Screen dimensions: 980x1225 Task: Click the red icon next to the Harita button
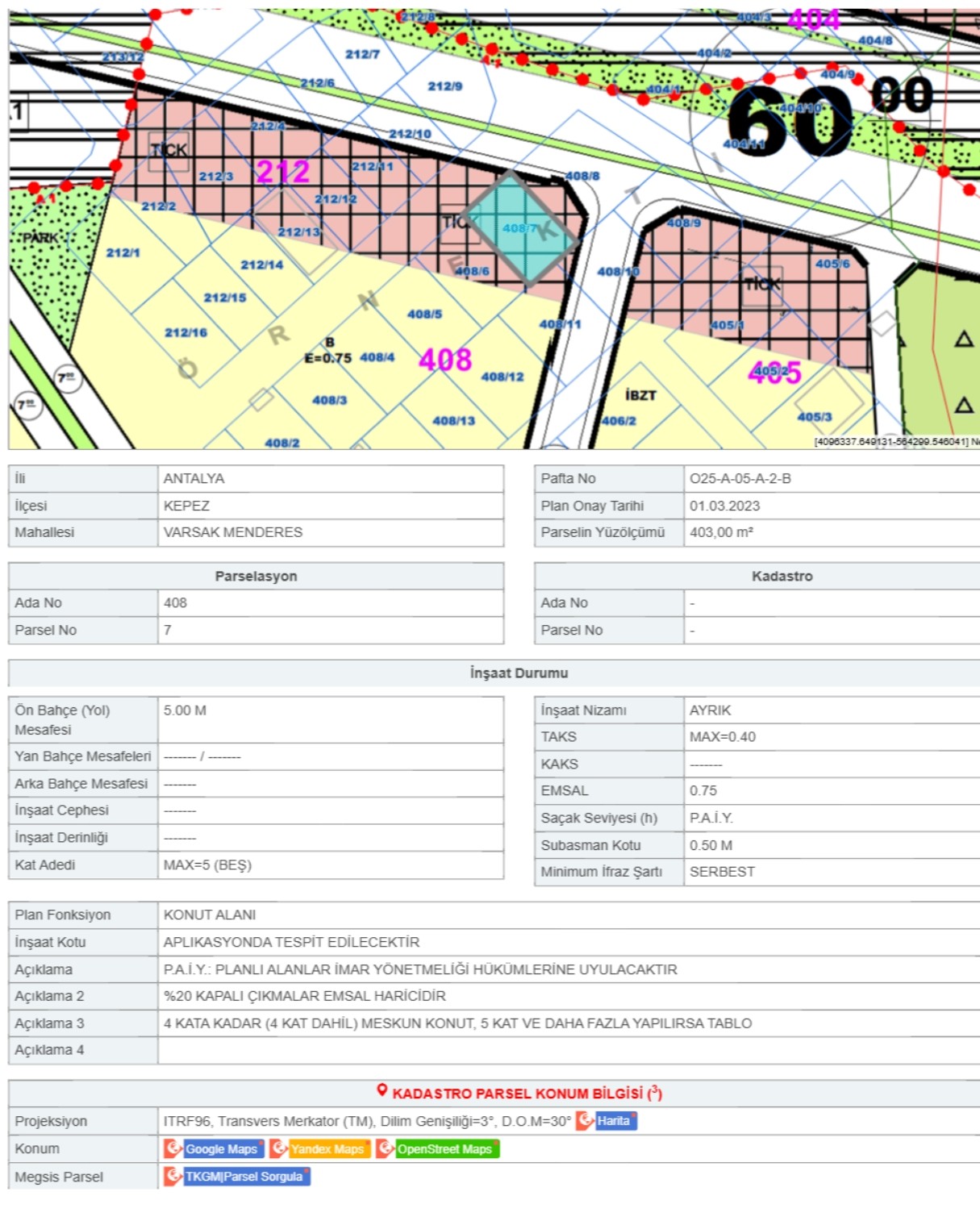[x=583, y=1121]
